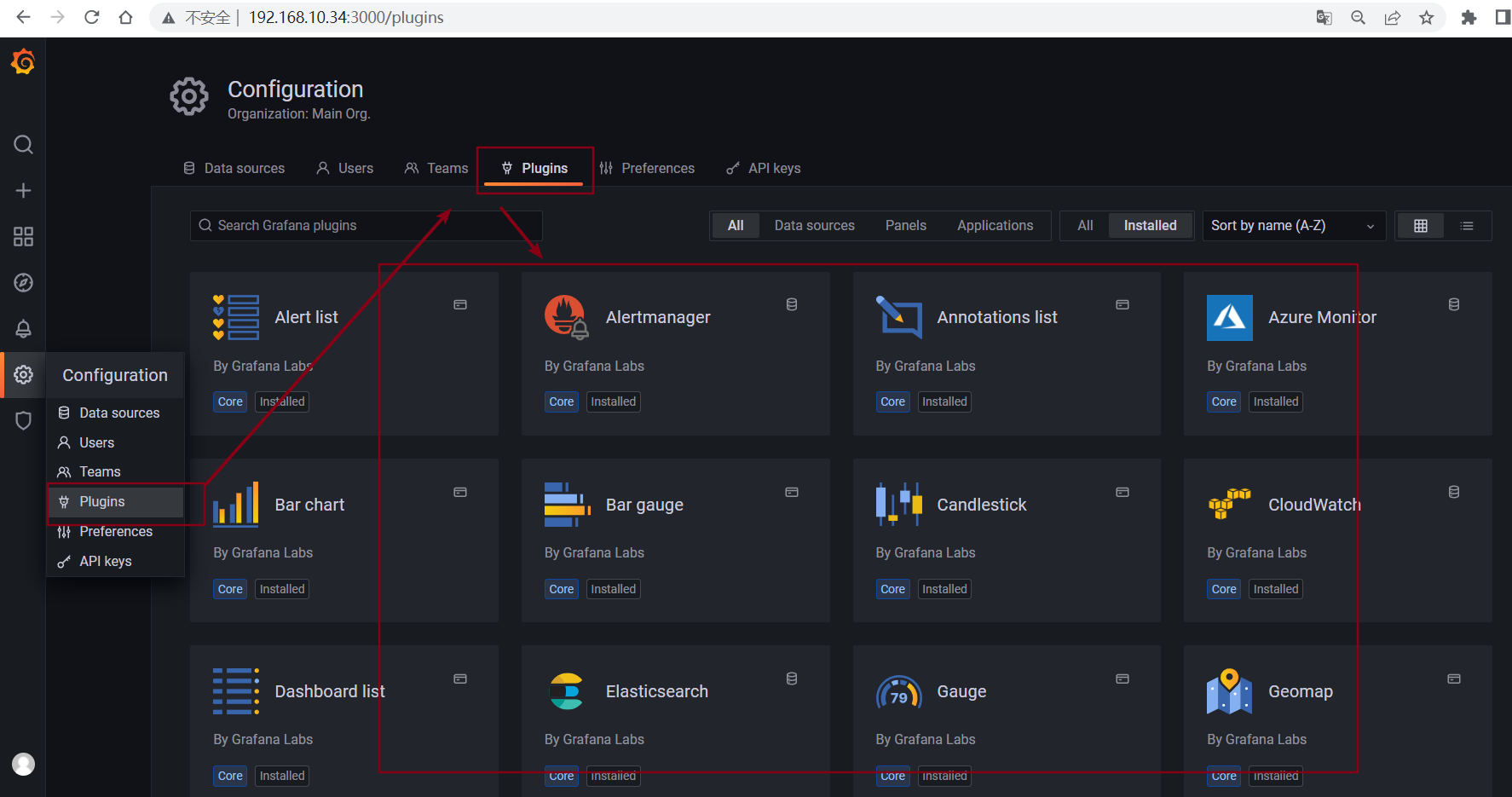Show only Installed plugins
The width and height of the screenshot is (1512, 797).
point(1150,226)
